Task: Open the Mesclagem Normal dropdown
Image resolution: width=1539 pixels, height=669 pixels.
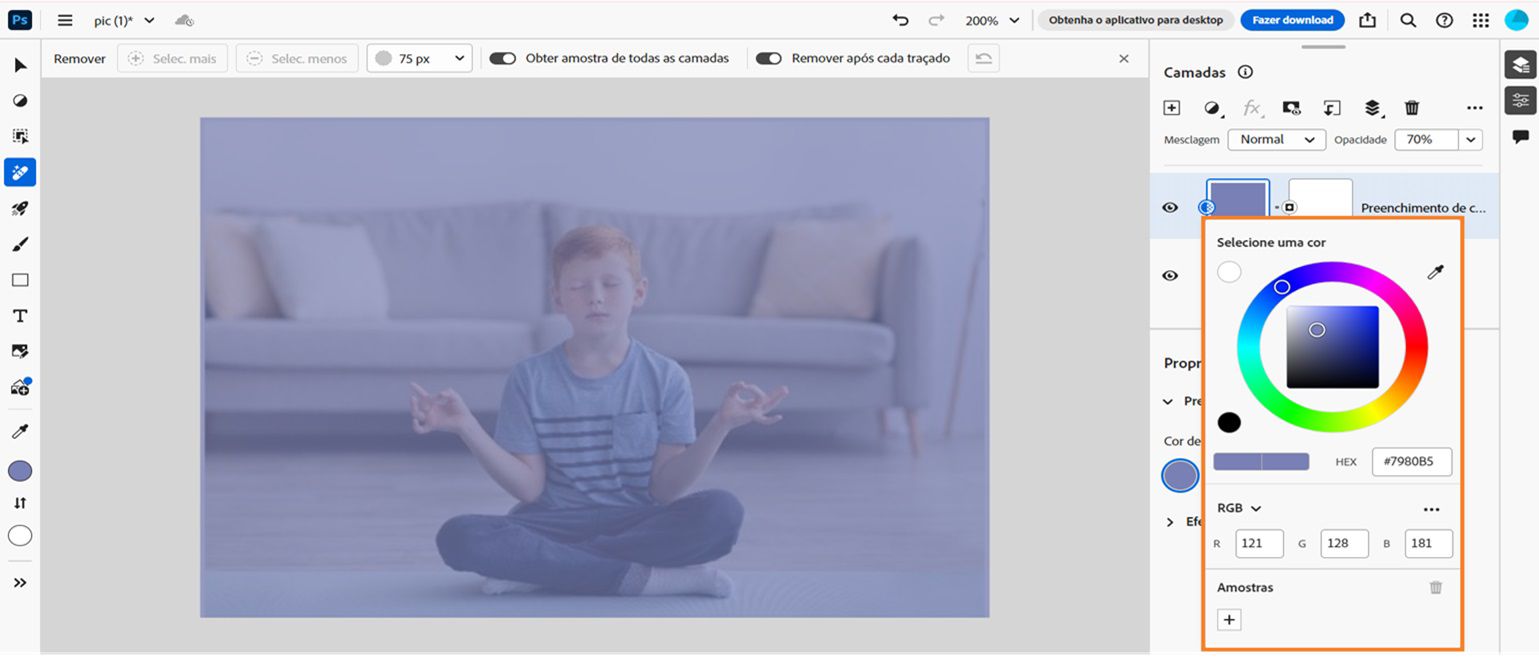Action: (1276, 139)
